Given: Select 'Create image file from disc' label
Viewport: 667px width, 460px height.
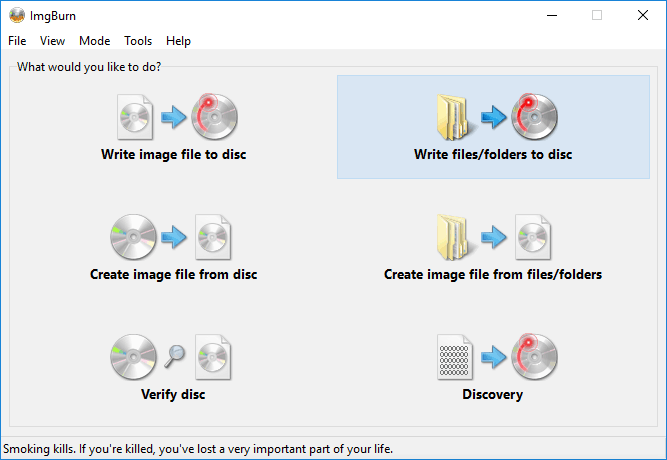Looking at the screenshot, I should pyautogui.click(x=174, y=274).
